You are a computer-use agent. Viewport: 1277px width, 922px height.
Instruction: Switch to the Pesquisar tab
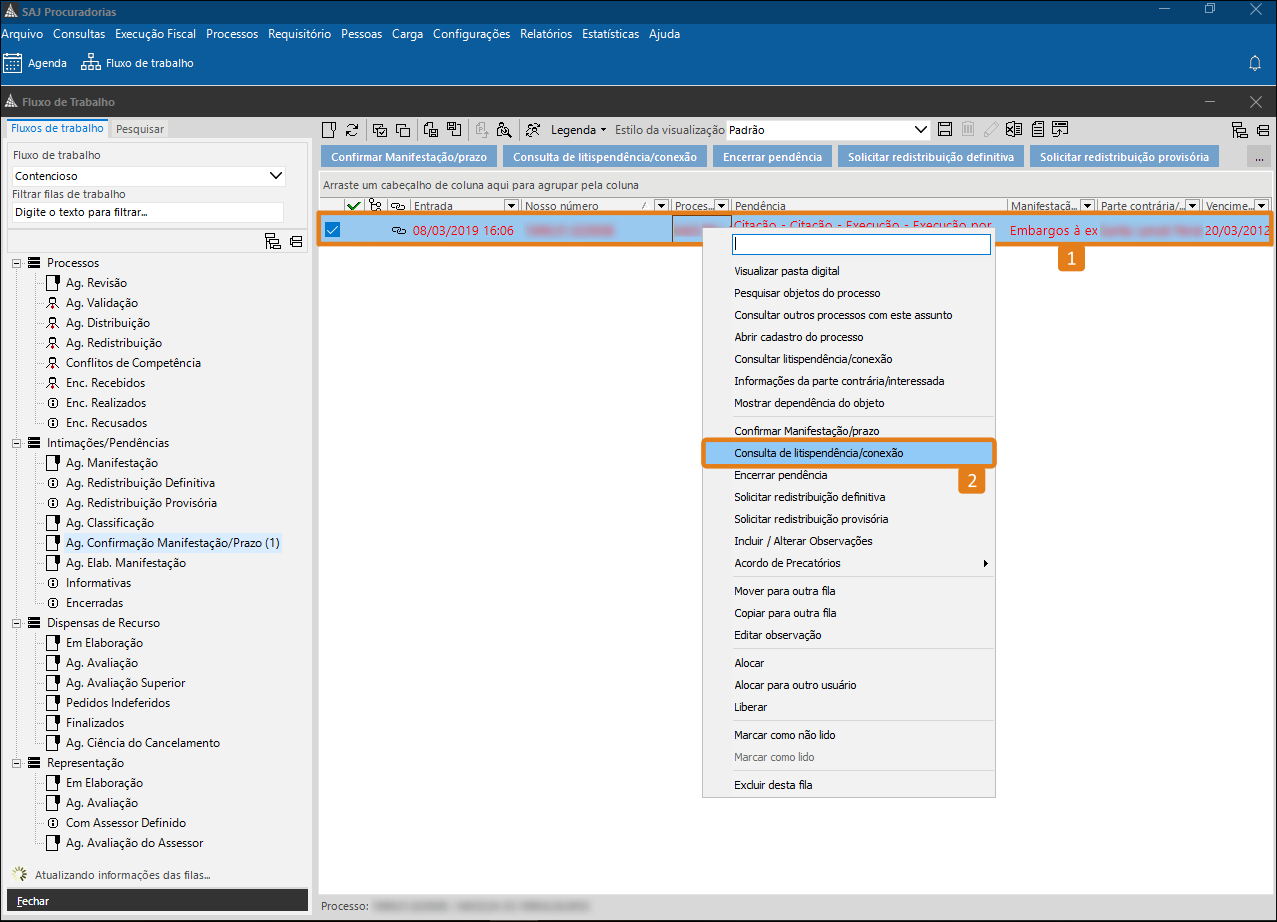tap(140, 129)
